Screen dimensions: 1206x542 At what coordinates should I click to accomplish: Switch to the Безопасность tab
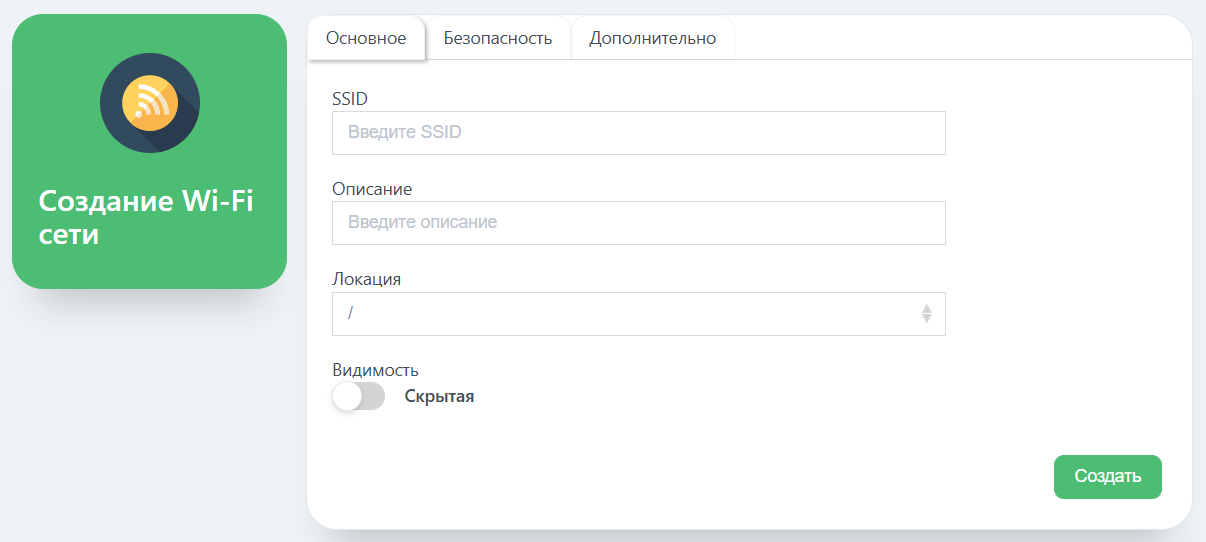pyautogui.click(x=498, y=38)
